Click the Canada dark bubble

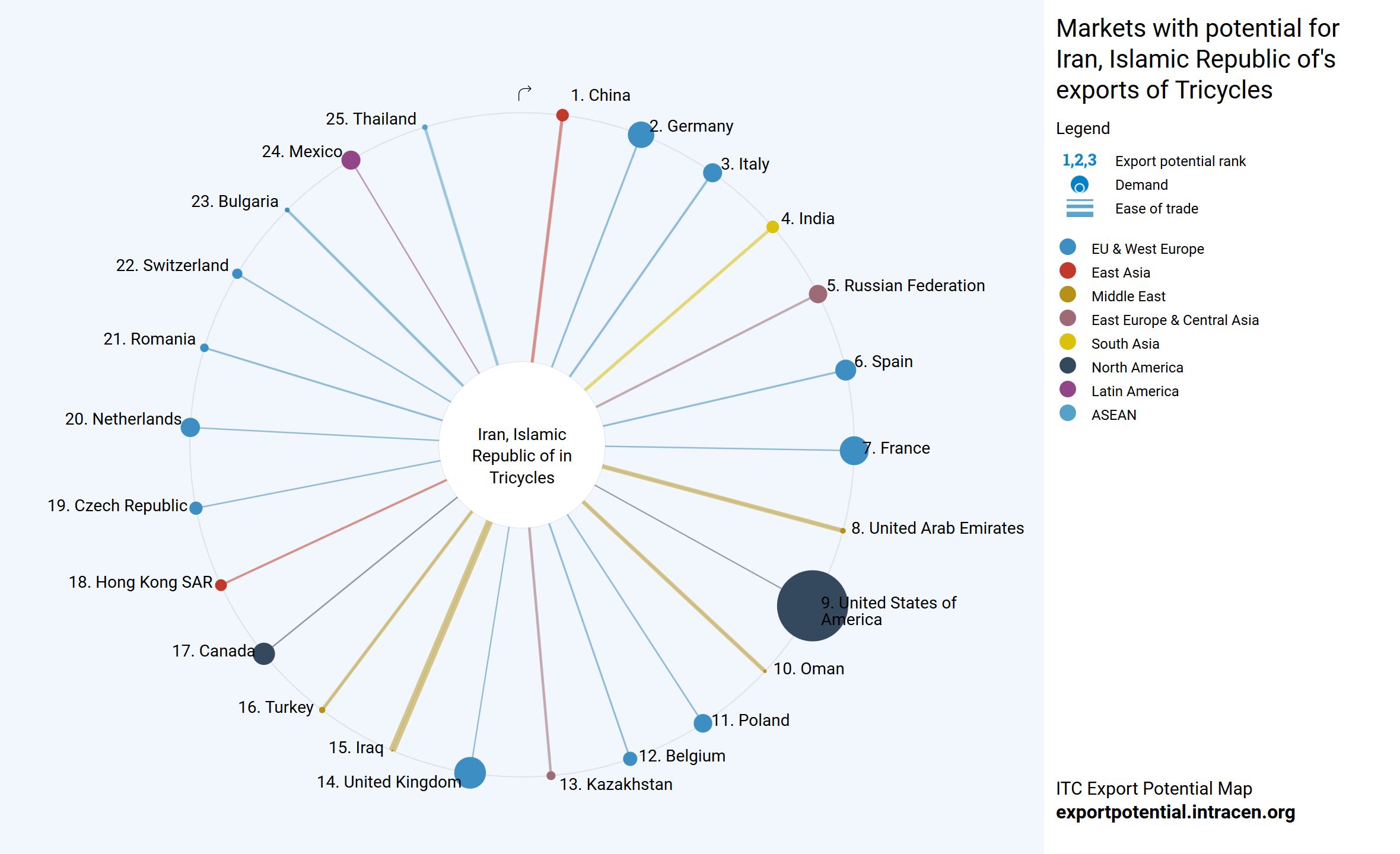click(x=264, y=653)
